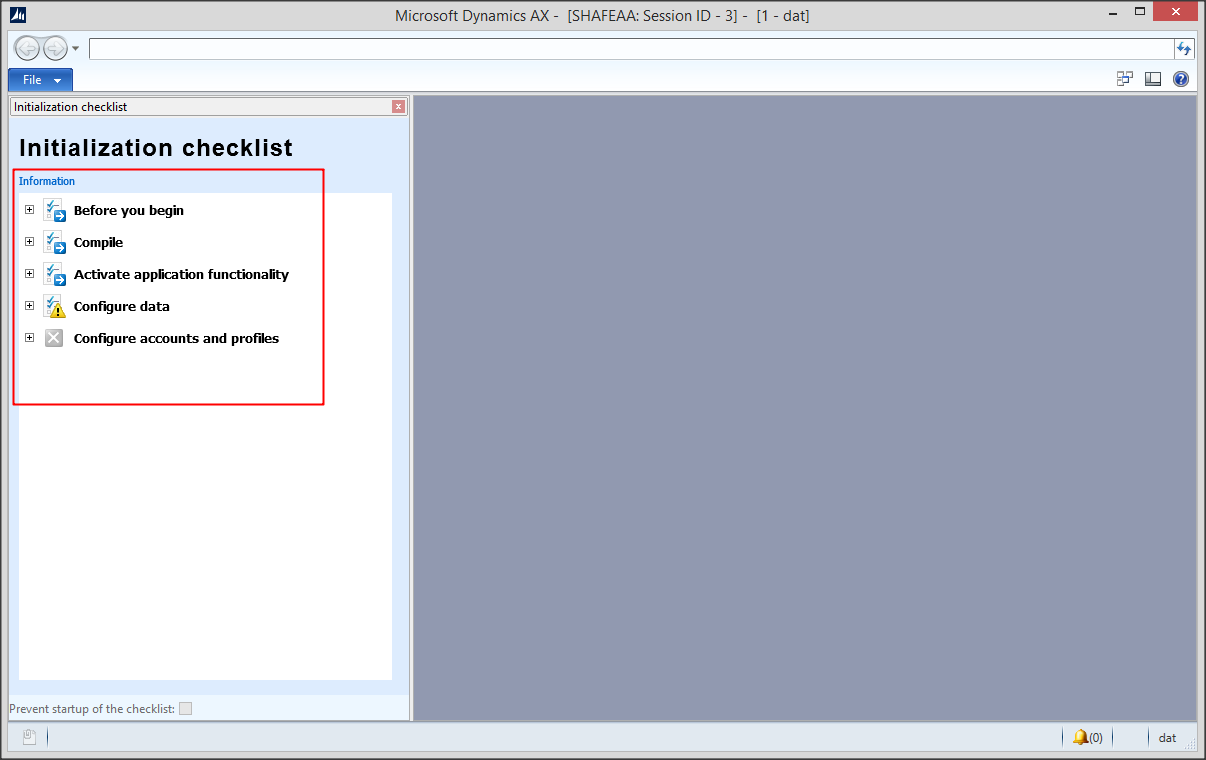Viewport: 1206px width, 760px height.
Task: Click the Forward navigation arrow
Action: click(x=55, y=48)
